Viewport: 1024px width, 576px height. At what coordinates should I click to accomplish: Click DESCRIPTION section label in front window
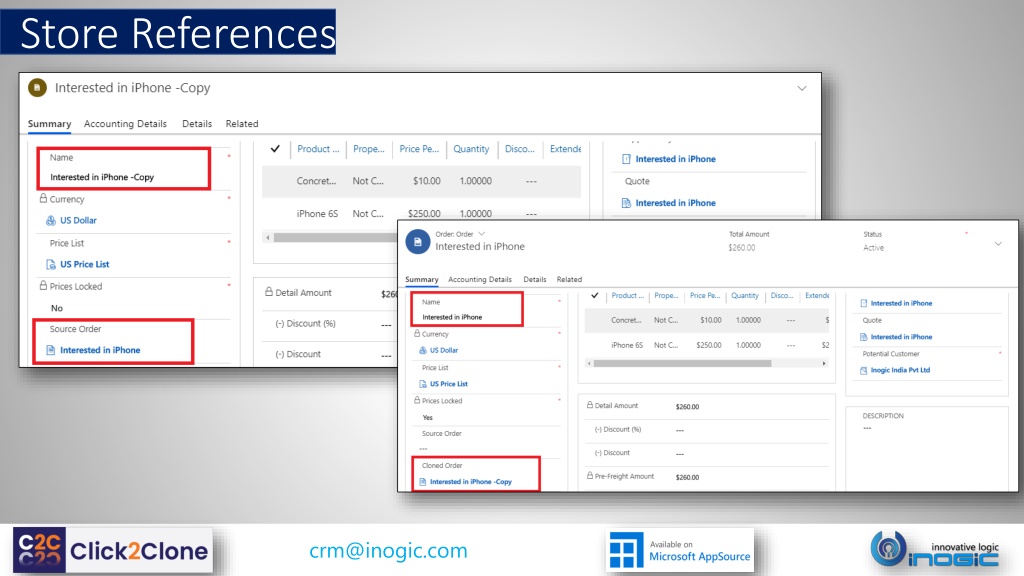883,416
